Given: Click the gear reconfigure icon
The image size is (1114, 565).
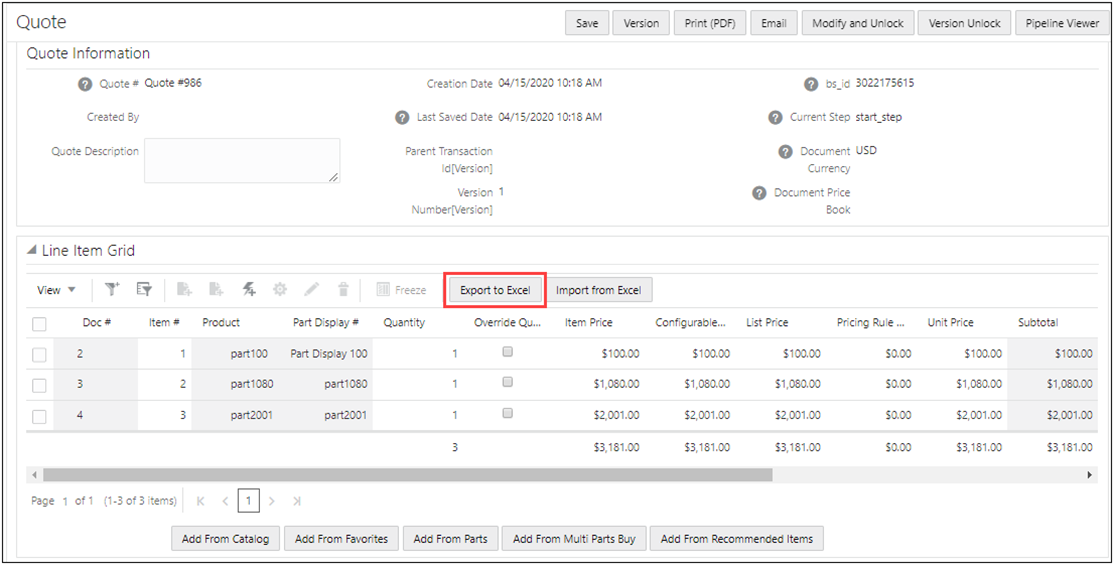Looking at the screenshot, I should [x=280, y=289].
